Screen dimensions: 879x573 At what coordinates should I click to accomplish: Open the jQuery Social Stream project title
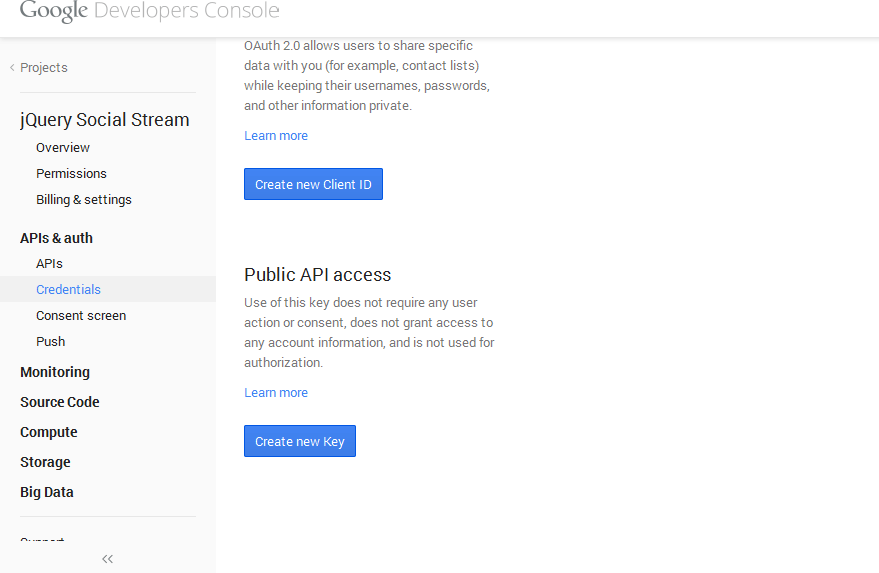click(x=105, y=119)
